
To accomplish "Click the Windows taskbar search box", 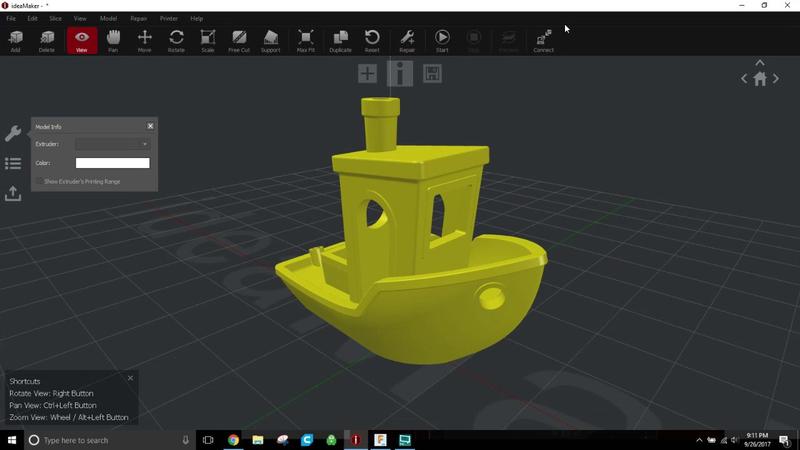I will 100,440.
